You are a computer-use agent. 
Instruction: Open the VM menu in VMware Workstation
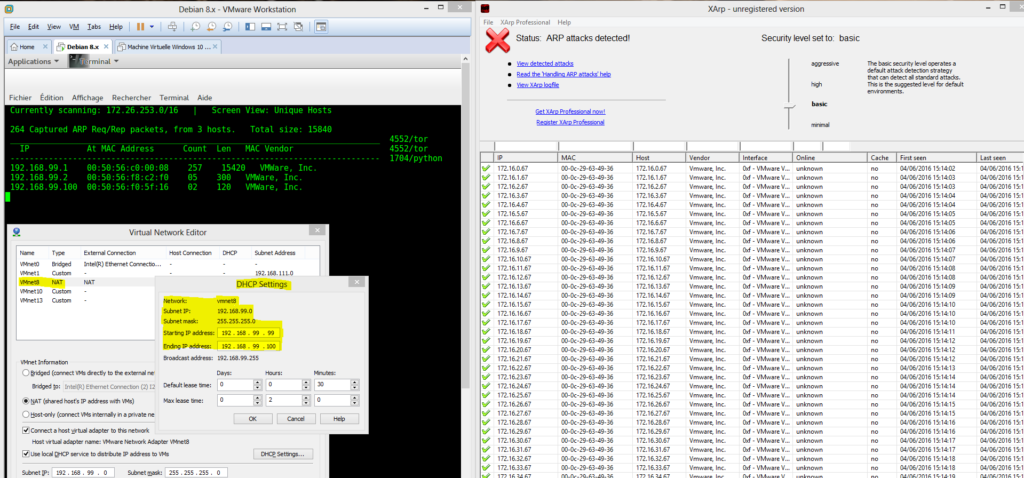tap(74, 27)
